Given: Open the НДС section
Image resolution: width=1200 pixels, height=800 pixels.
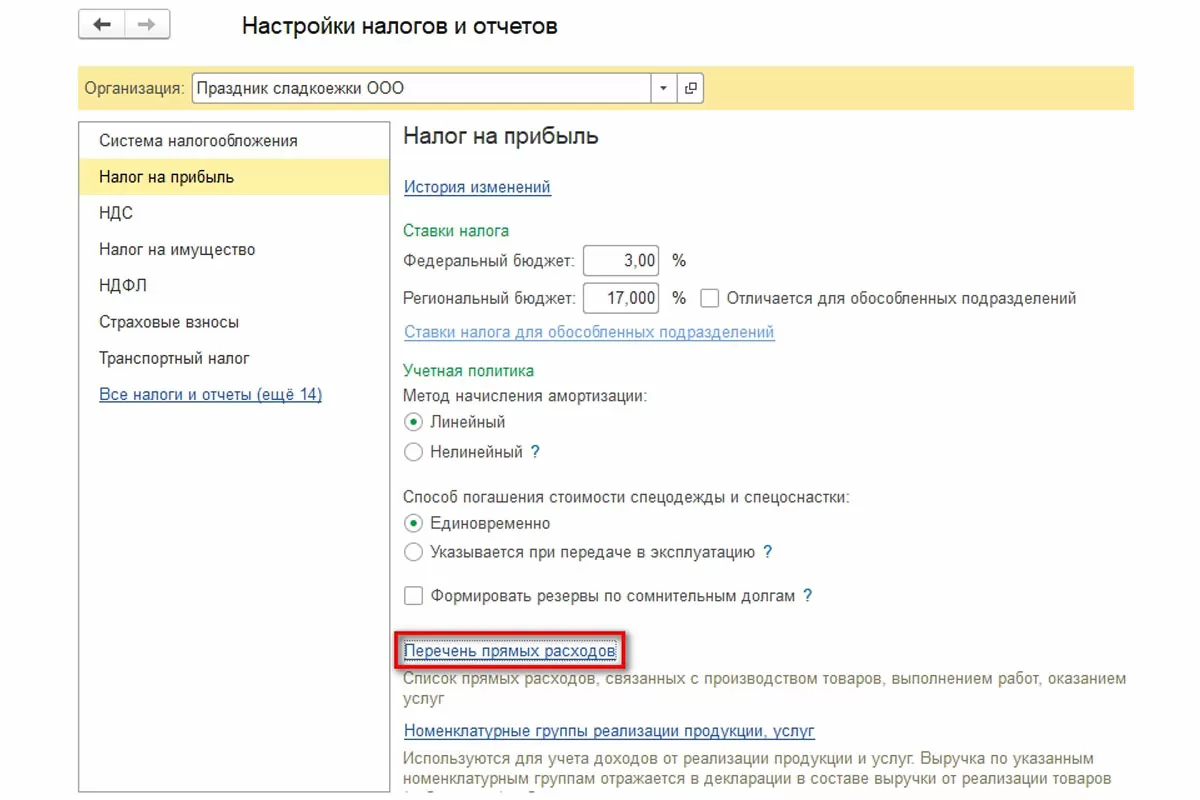Looking at the screenshot, I should click(116, 213).
